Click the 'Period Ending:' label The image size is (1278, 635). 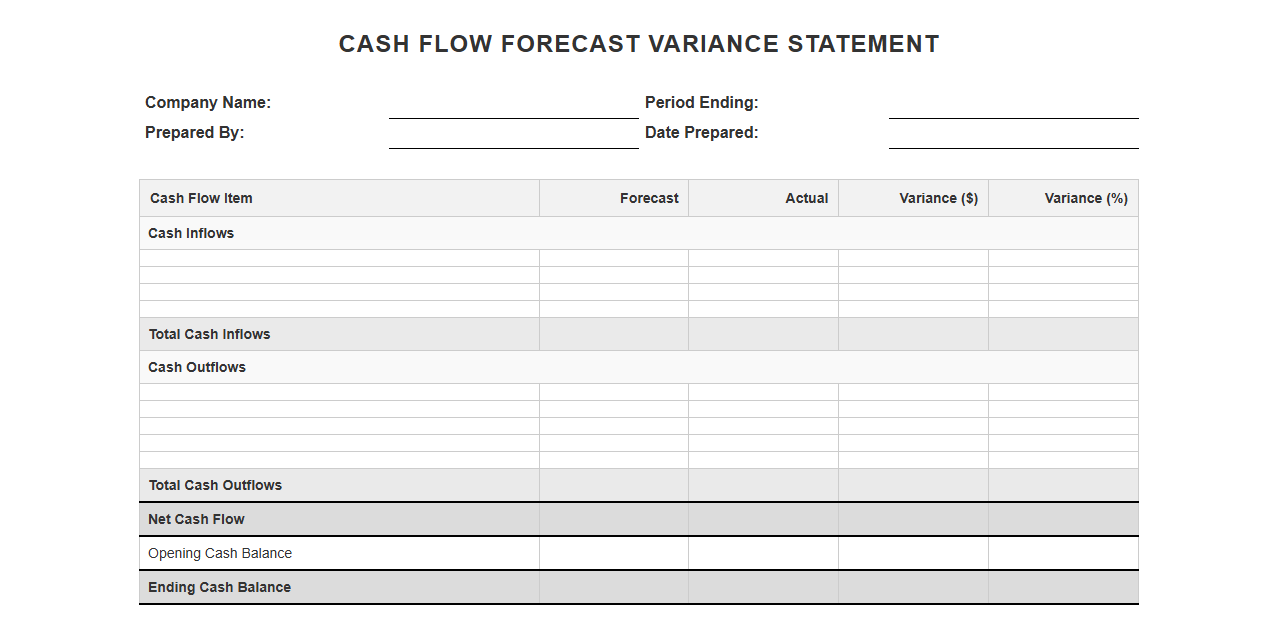[702, 102]
